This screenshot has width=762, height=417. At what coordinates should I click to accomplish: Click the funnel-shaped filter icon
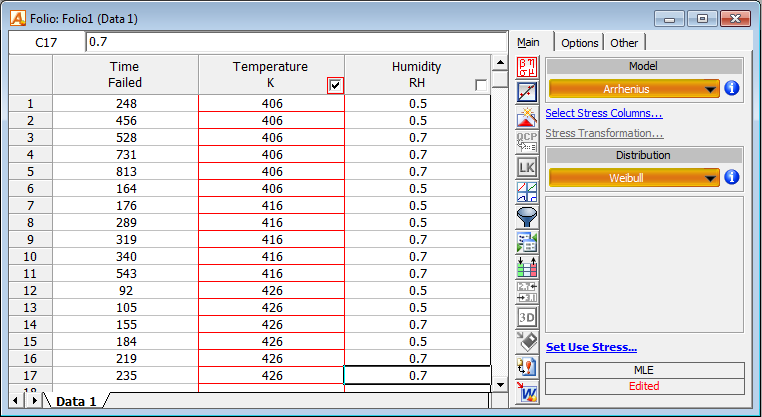click(x=527, y=217)
